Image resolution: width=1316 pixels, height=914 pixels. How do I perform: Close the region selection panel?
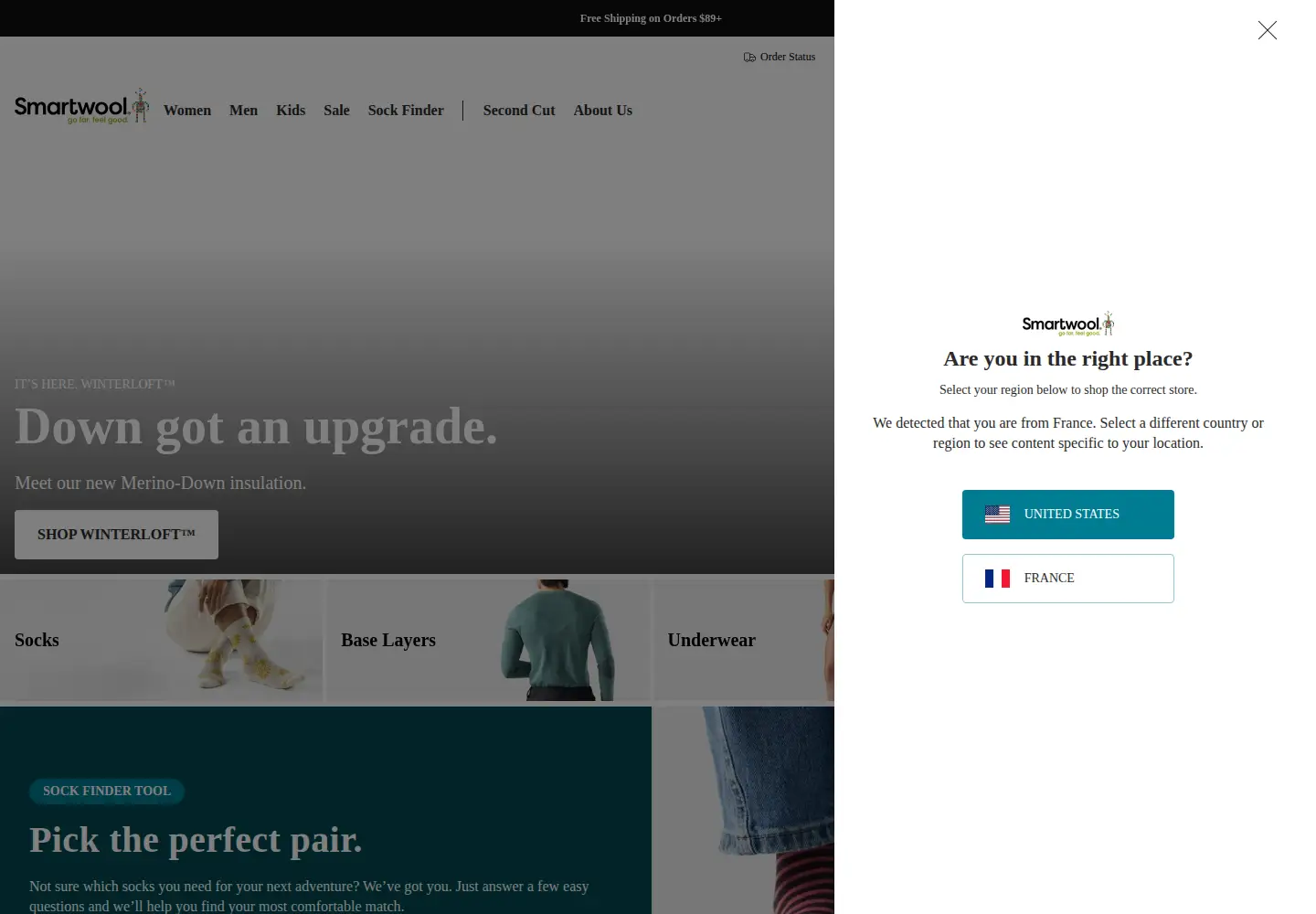point(1267,30)
